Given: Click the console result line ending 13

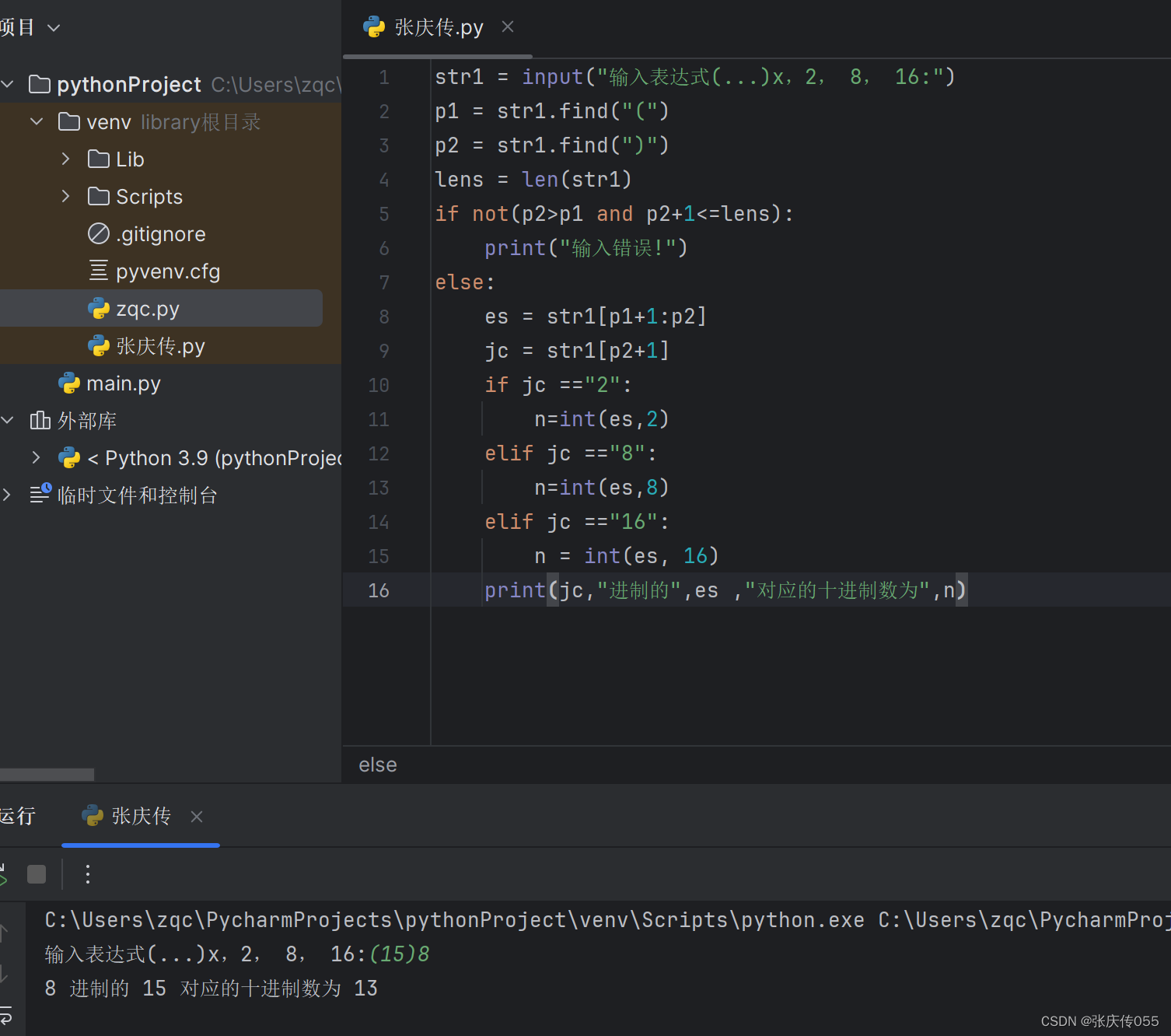Looking at the screenshot, I should pyautogui.click(x=211, y=989).
